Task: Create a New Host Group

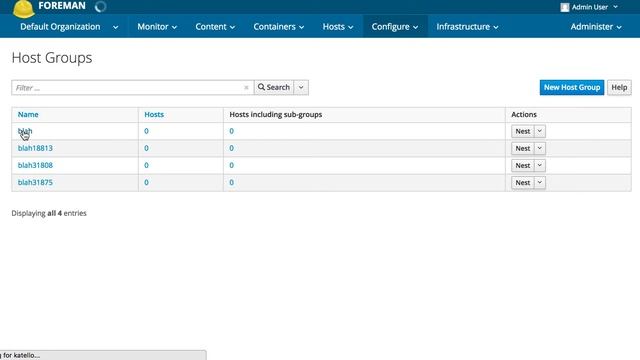Action: tap(571, 87)
